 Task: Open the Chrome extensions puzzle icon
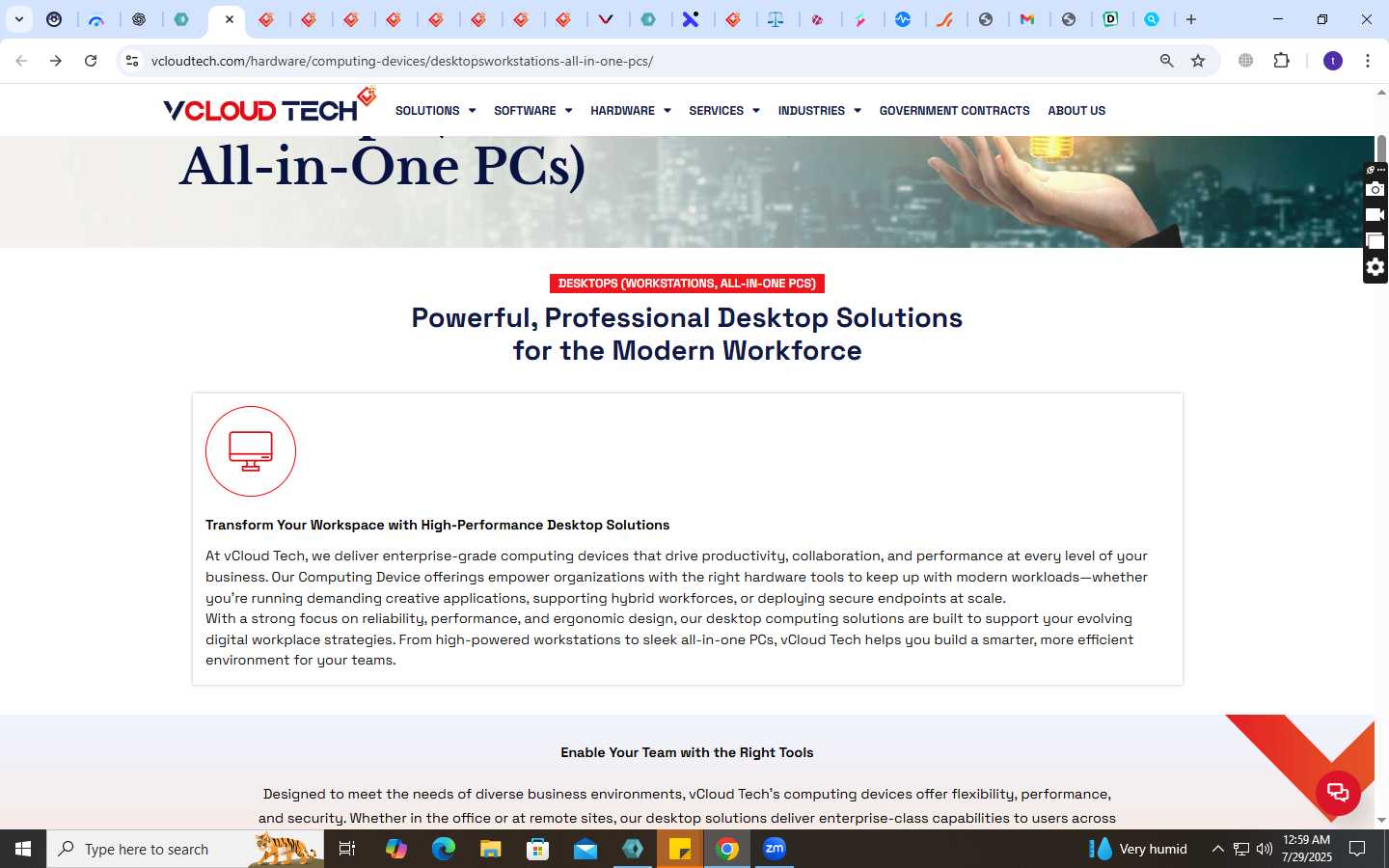click(1281, 61)
